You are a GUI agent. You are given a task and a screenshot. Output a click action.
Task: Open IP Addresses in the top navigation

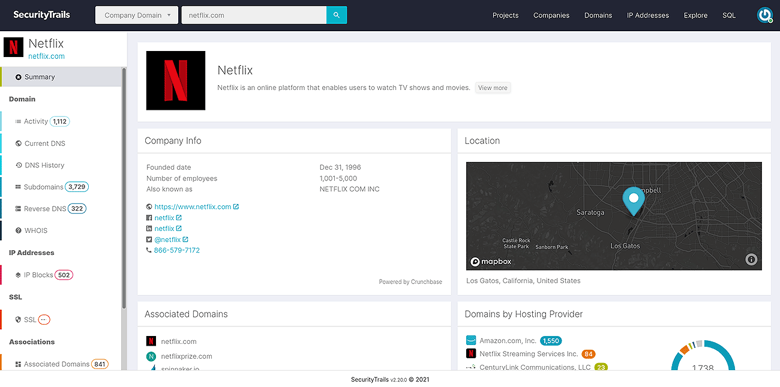(x=648, y=15)
